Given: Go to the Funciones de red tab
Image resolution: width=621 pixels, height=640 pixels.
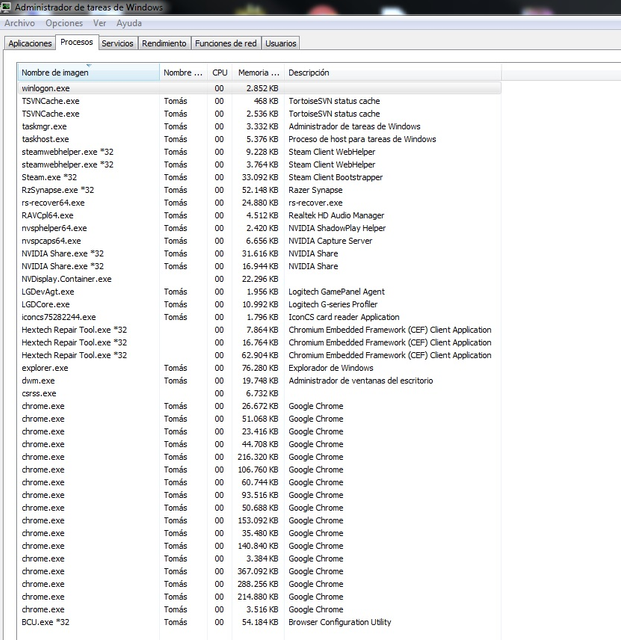Looking at the screenshot, I should 226,43.
